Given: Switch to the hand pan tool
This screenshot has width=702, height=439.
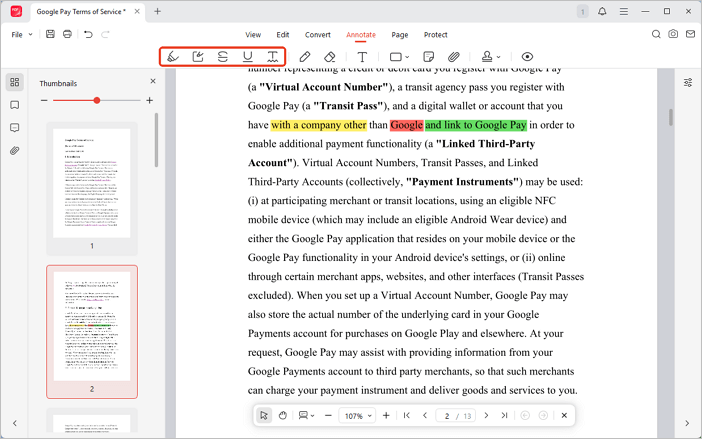Looking at the screenshot, I should 283,415.
